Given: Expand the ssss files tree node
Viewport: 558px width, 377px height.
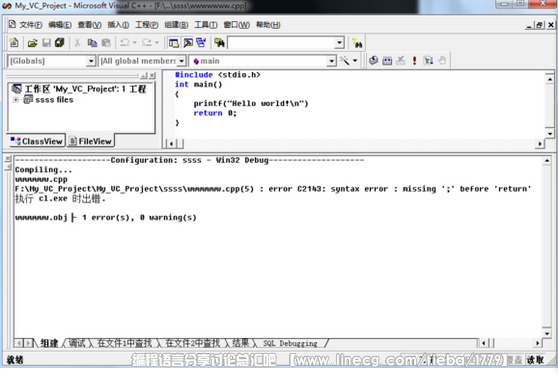Looking at the screenshot, I should click(16, 100).
